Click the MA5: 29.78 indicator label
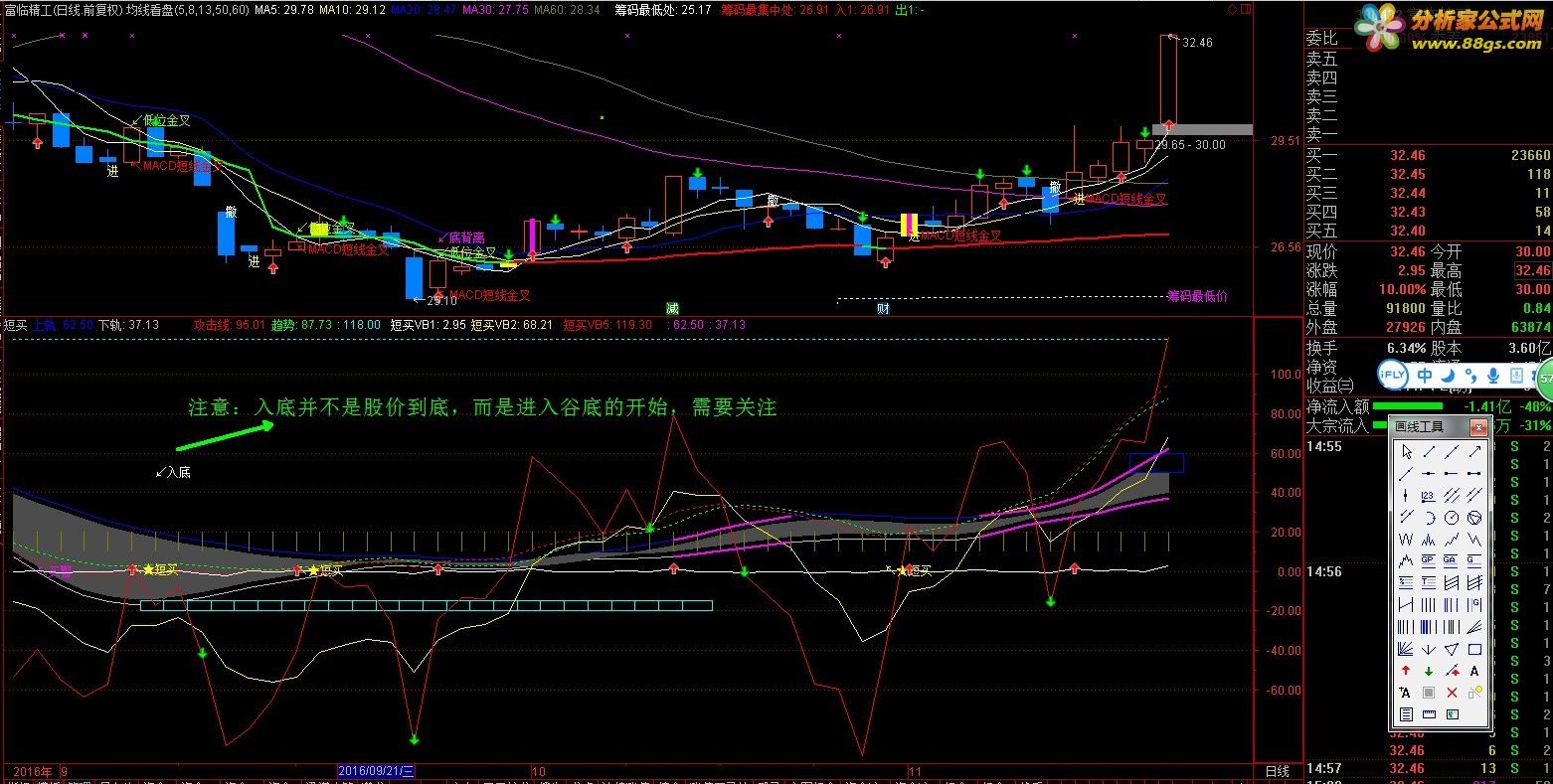This screenshot has height=784, width=1553. (x=284, y=10)
